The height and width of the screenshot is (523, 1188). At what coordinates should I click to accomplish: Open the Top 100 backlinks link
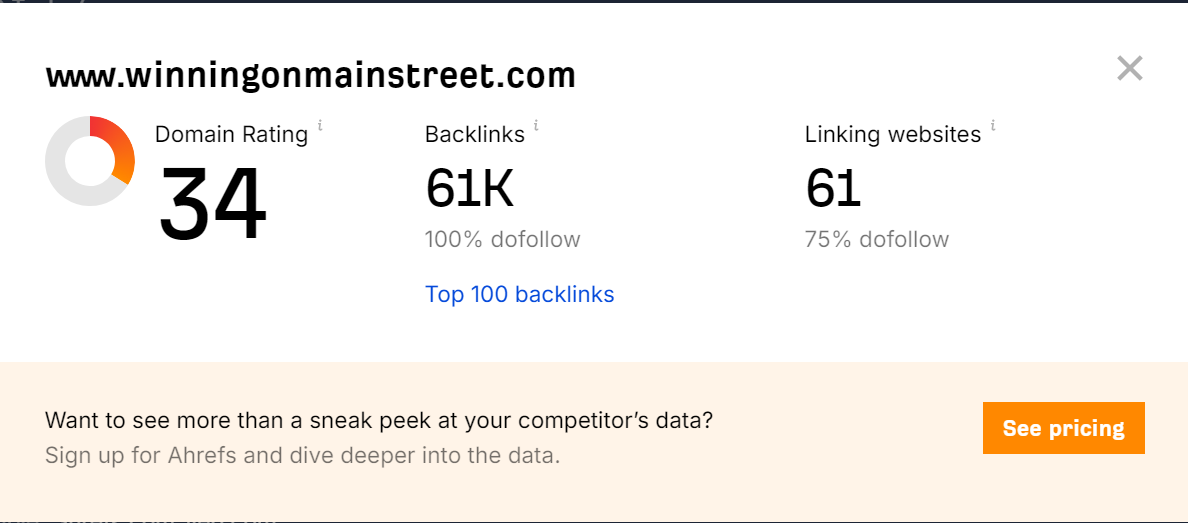point(519,294)
